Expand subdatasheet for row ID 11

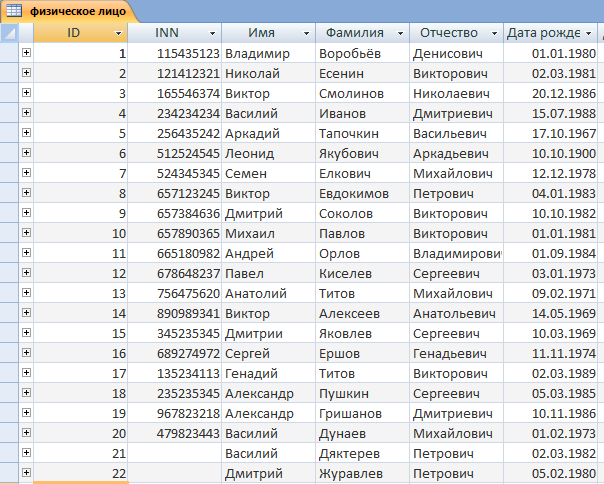(26, 252)
